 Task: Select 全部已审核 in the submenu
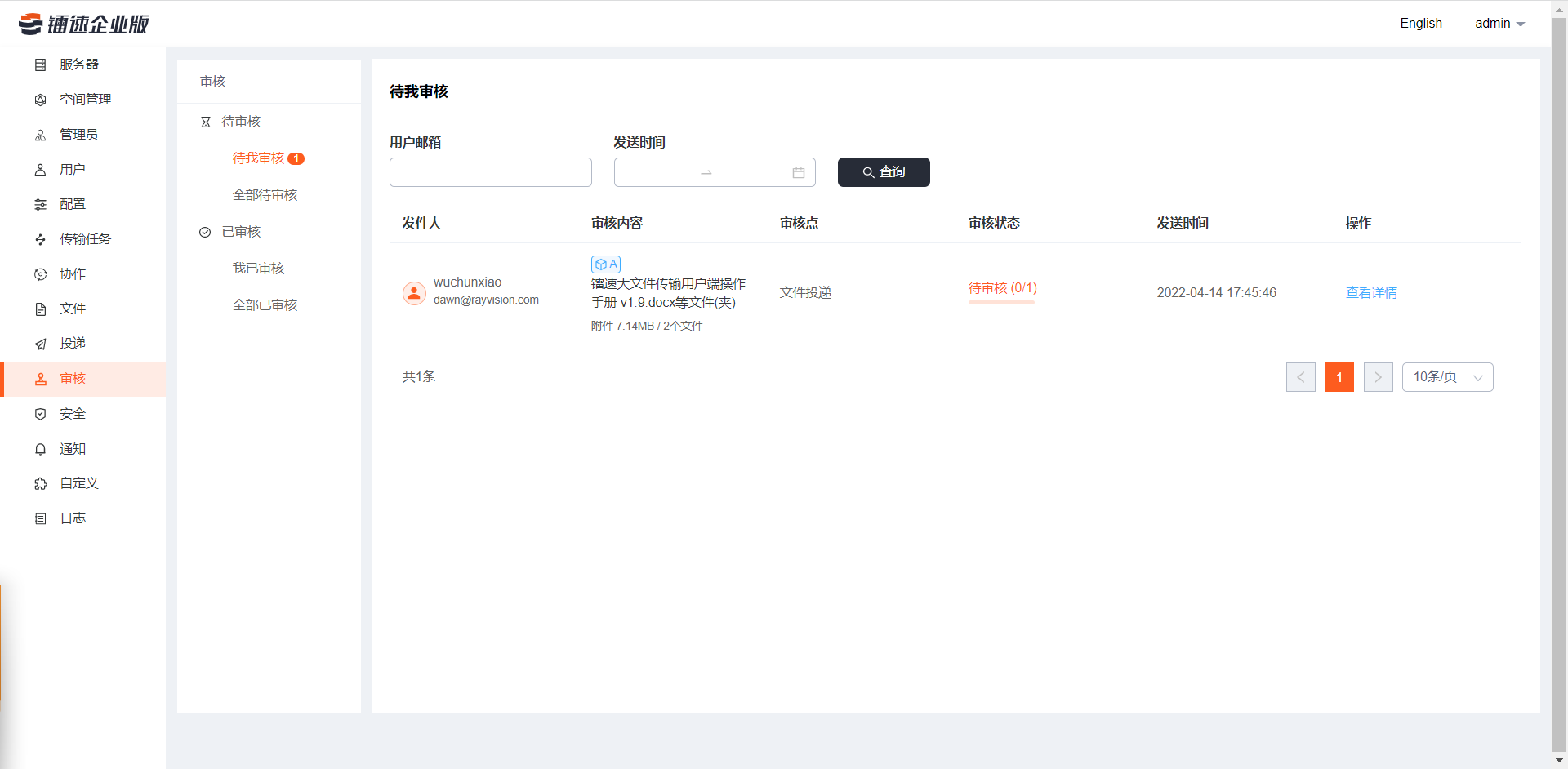tap(265, 305)
